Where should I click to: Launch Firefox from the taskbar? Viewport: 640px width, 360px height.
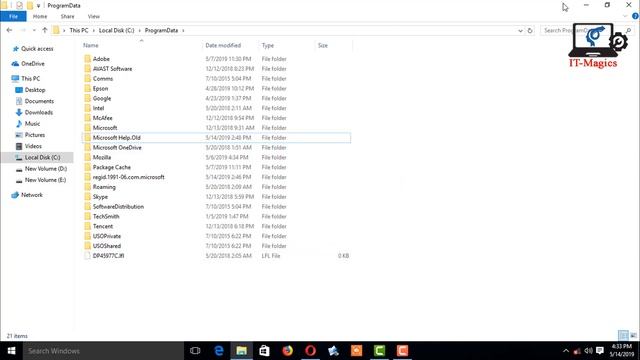click(287, 351)
